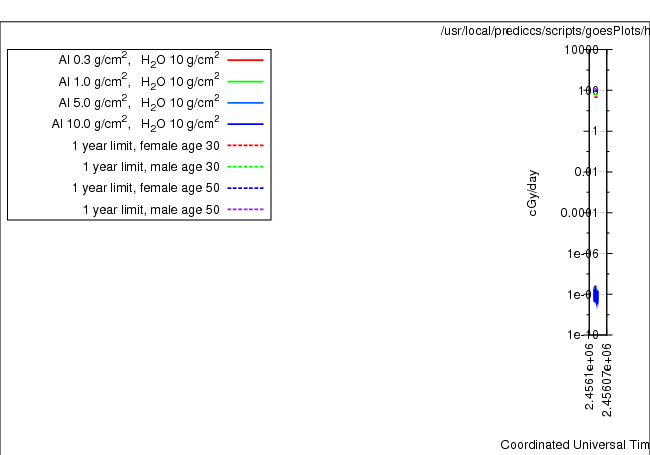Click the blue data cluster in plot
This screenshot has height=455, width=650.
596,295
